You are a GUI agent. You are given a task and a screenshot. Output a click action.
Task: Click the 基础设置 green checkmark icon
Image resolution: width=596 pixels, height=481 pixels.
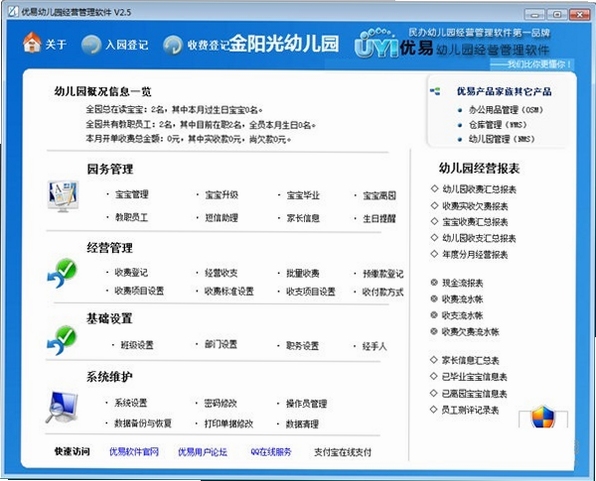tap(62, 340)
